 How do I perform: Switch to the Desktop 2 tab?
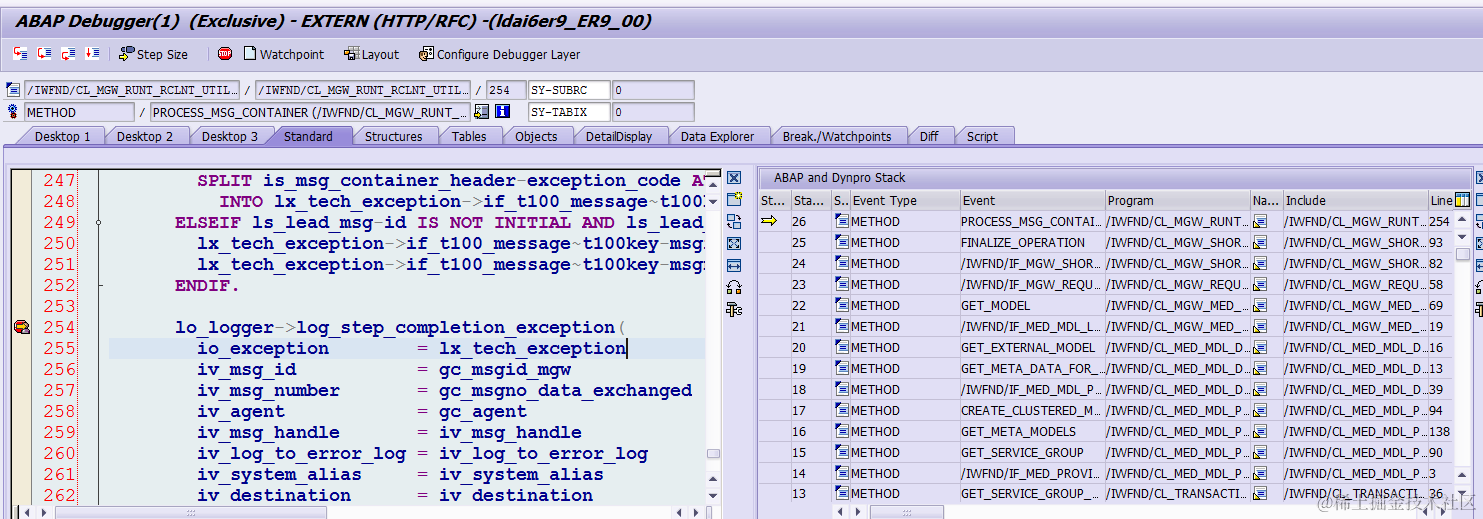click(145, 136)
